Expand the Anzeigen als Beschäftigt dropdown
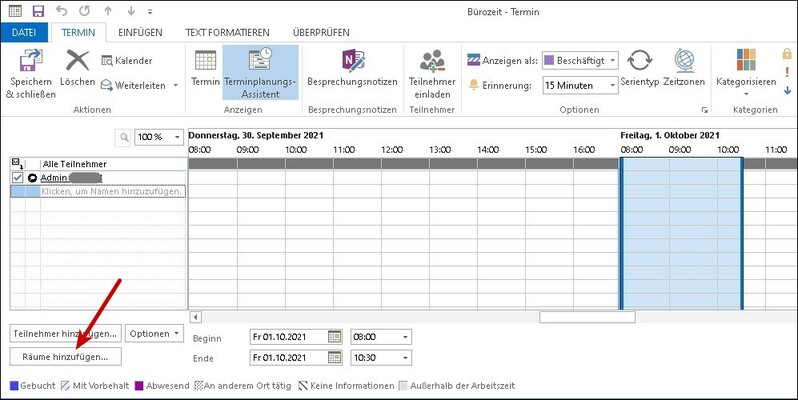Image resolution: width=798 pixels, height=400 pixels. pyautogui.click(x=612, y=61)
